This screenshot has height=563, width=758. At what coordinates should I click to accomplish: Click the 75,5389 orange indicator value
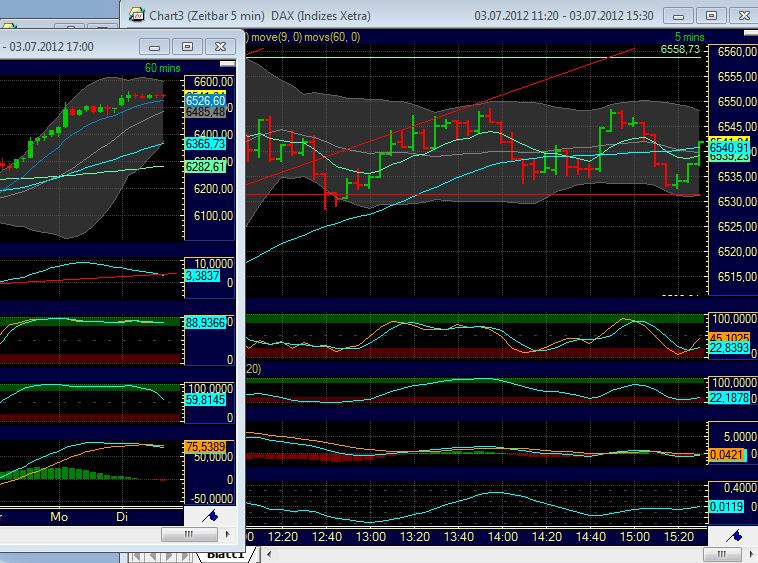click(205, 447)
